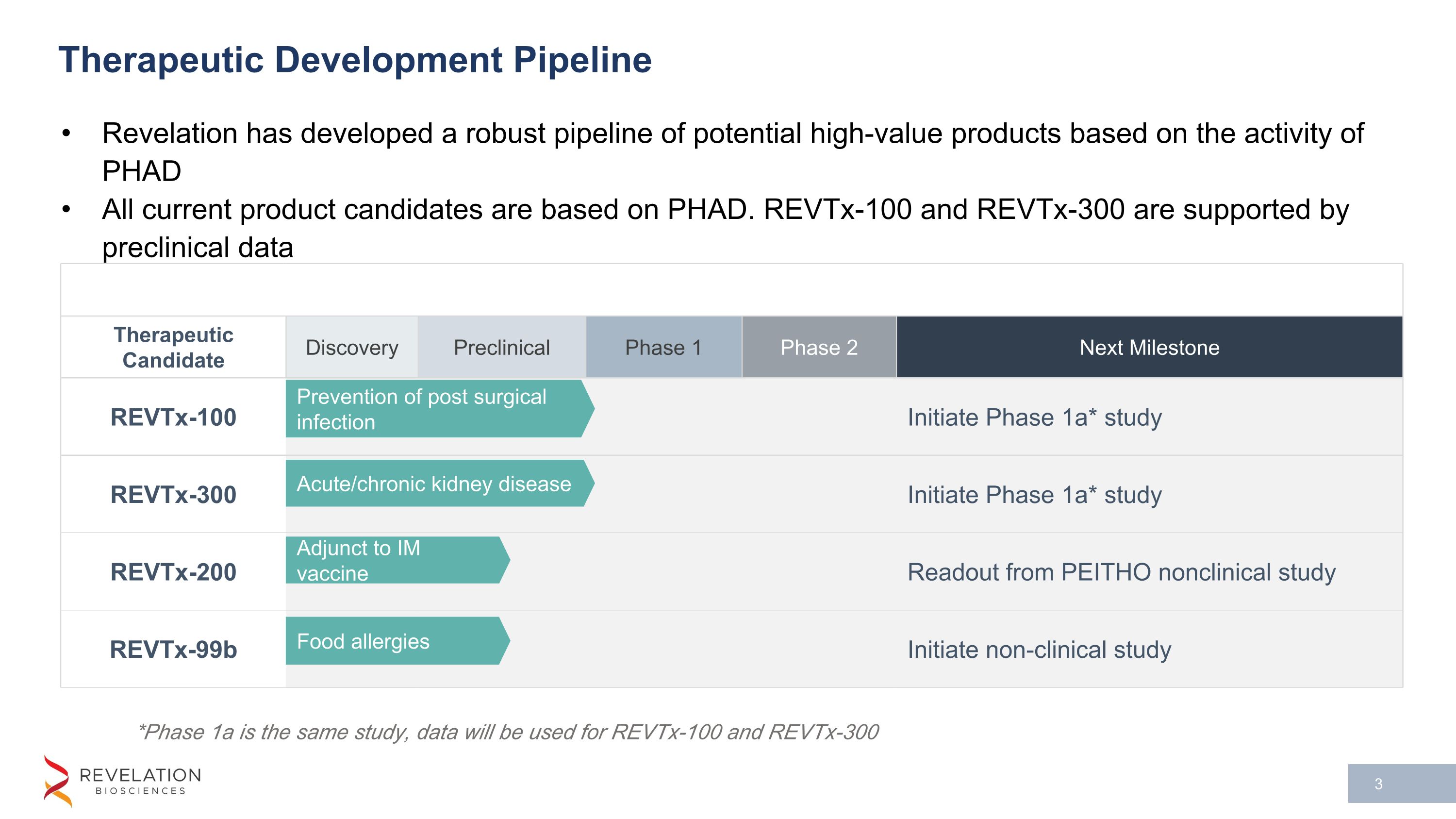The height and width of the screenshot is (819, 1456).
Task: Click the Phase 2 column header
Action: point(818,347)
